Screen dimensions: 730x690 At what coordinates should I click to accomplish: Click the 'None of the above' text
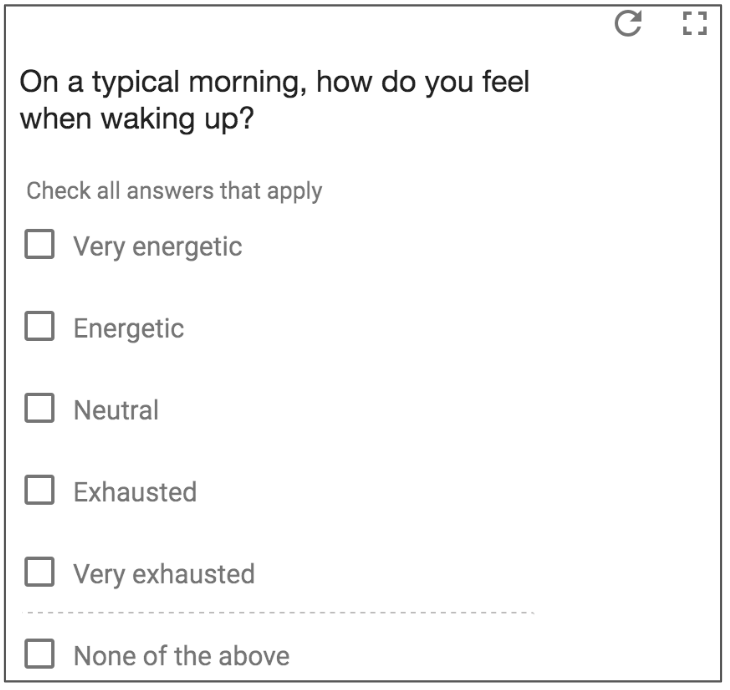(x=180, y=656)
